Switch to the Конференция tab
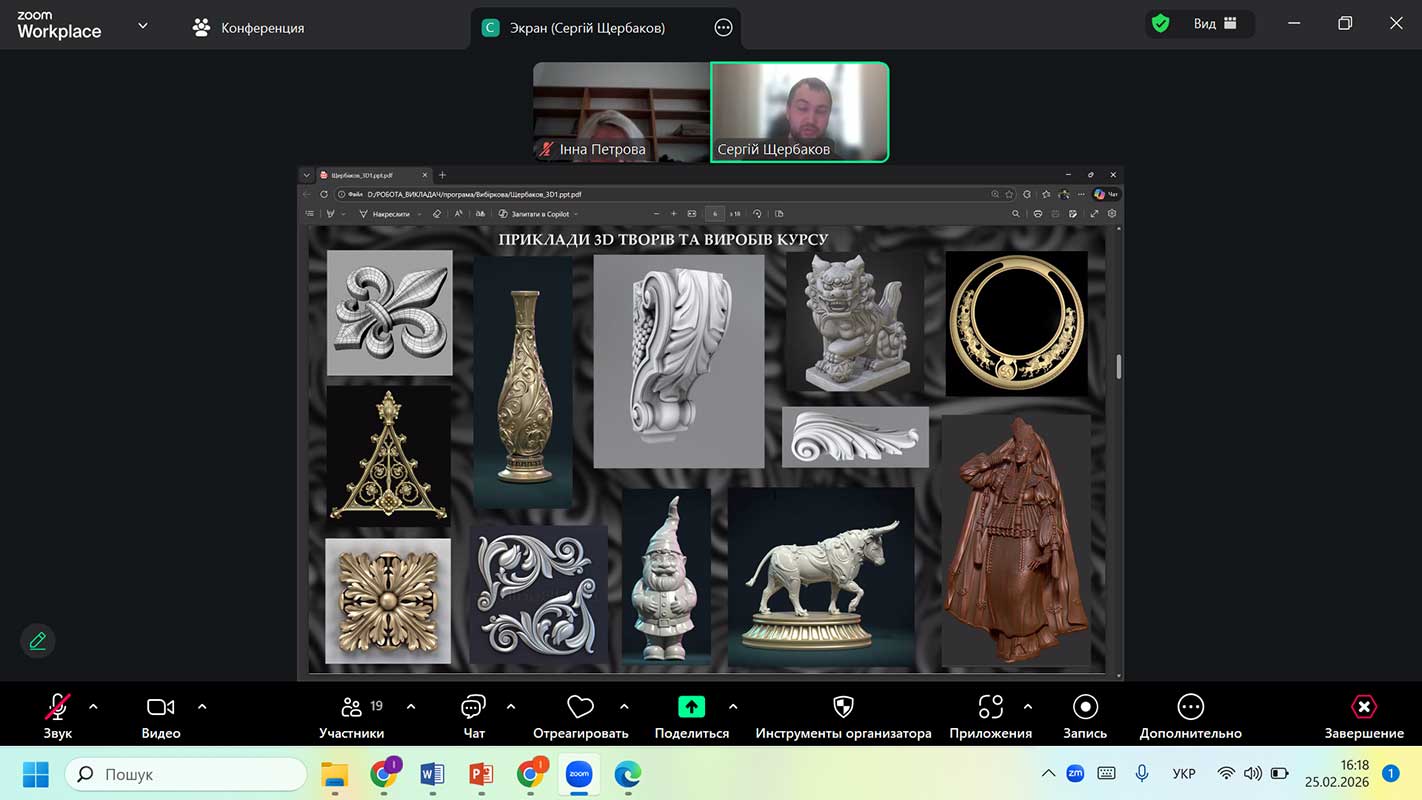Viewport: 1422px width, 800px height. (249, 28)
